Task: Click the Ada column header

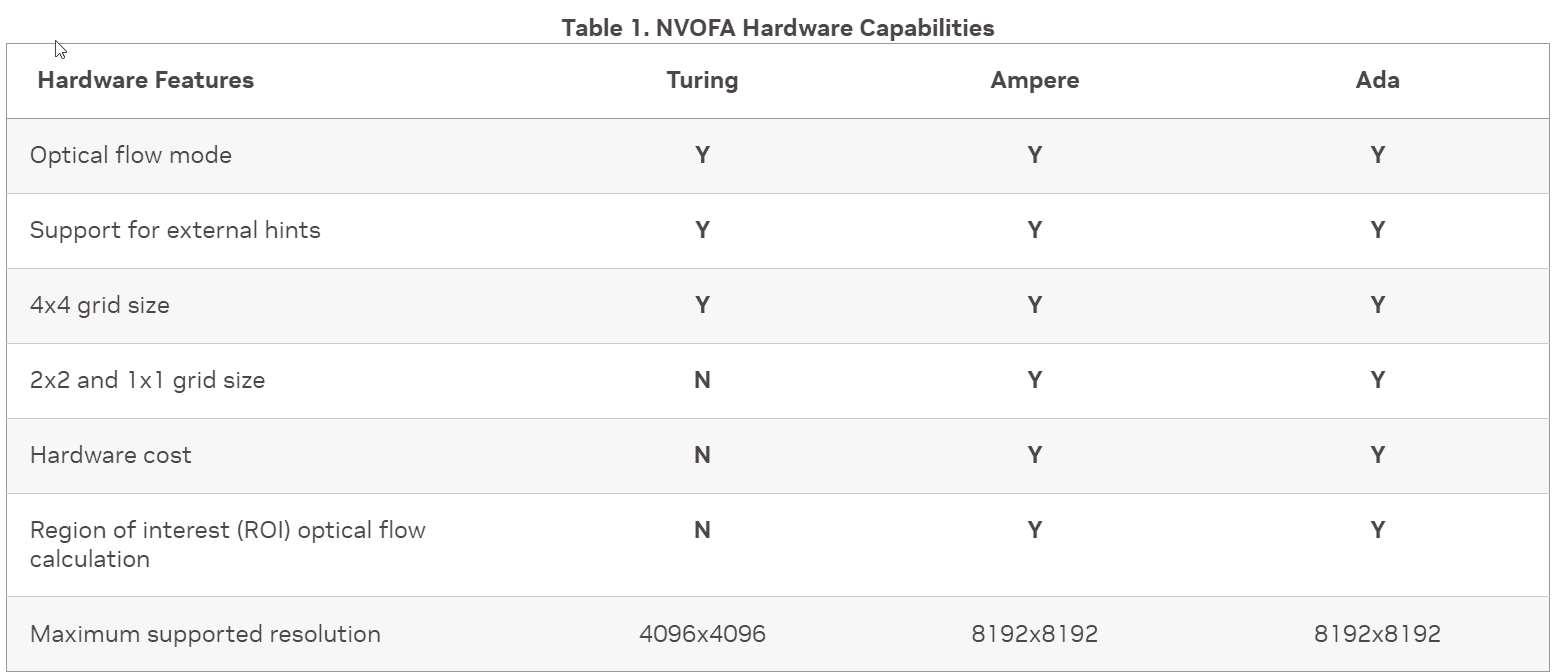Action: (x=1377, y=80)
